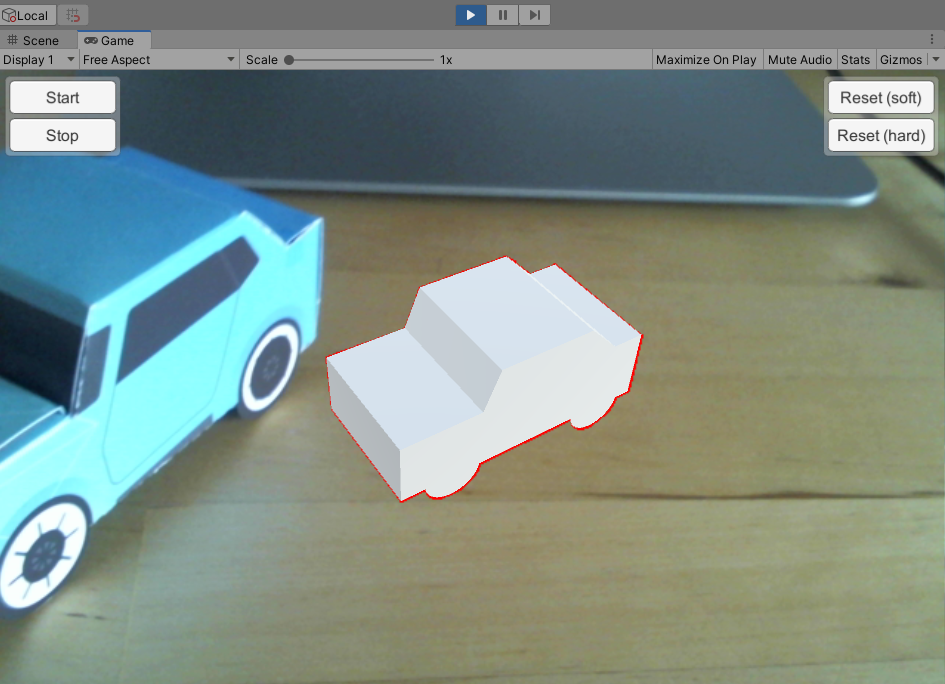Image resolution: width=945 pixels, height=684 pixels.
Task: Open the Gizmos dropdown arrow
Action: tap(936, 60)
